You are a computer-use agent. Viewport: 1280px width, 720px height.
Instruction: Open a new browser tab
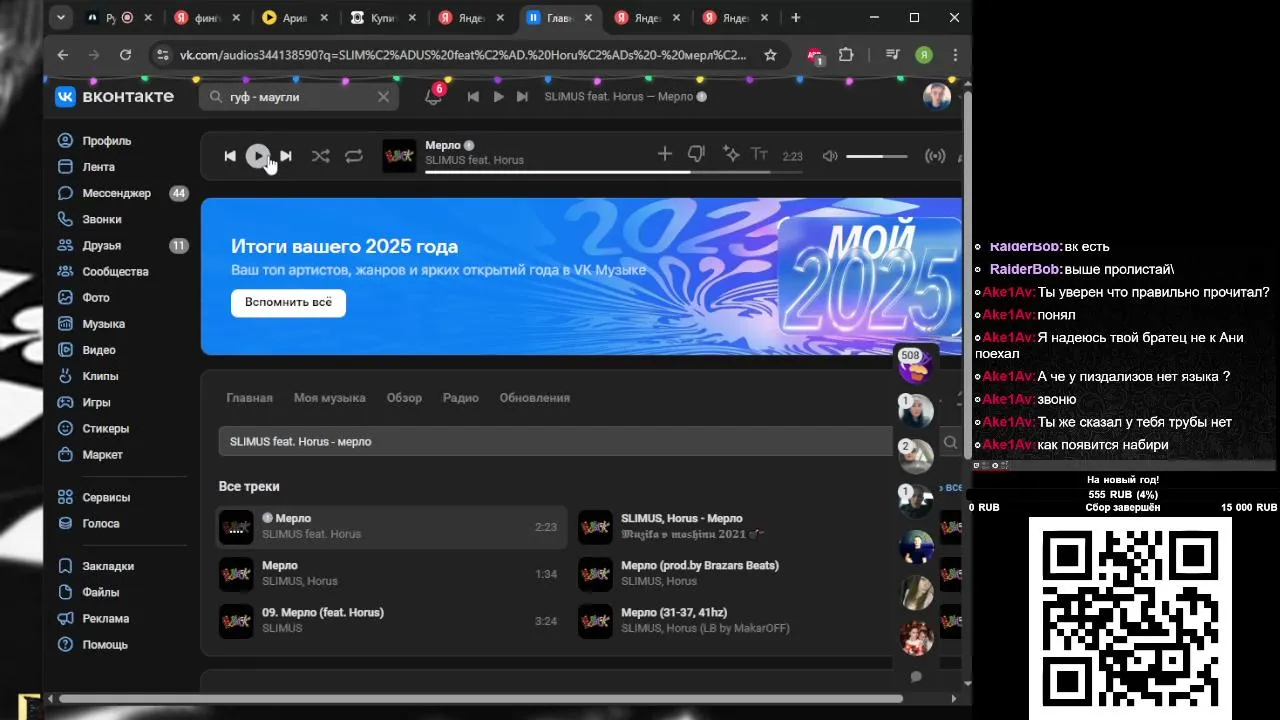[x=796, y=18]
